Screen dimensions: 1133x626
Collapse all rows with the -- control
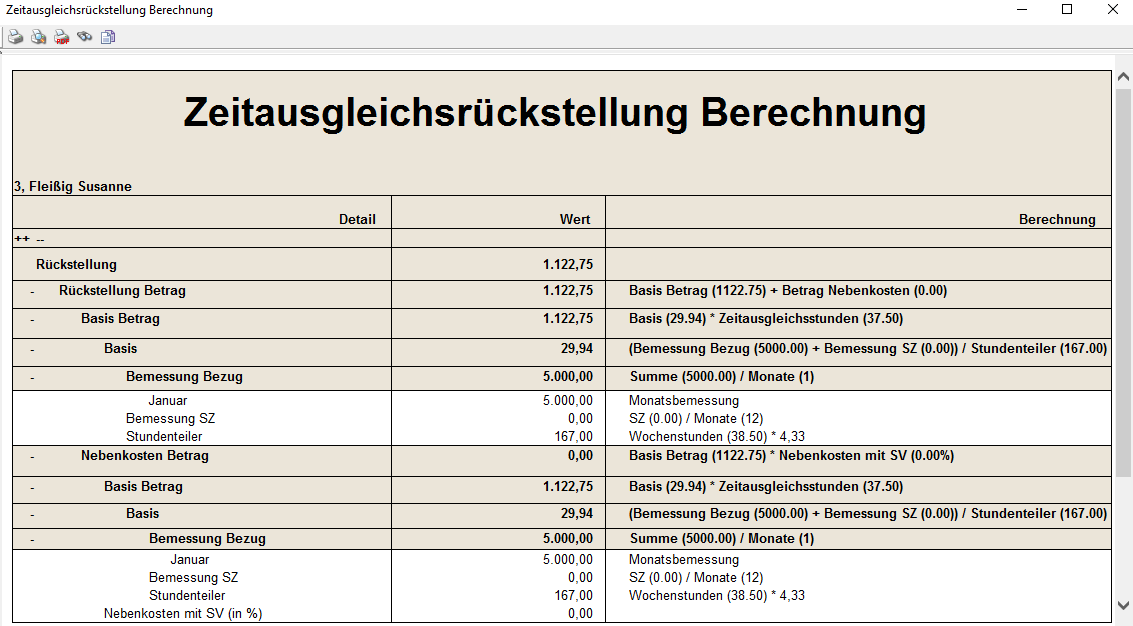click(x=40, y=239)
